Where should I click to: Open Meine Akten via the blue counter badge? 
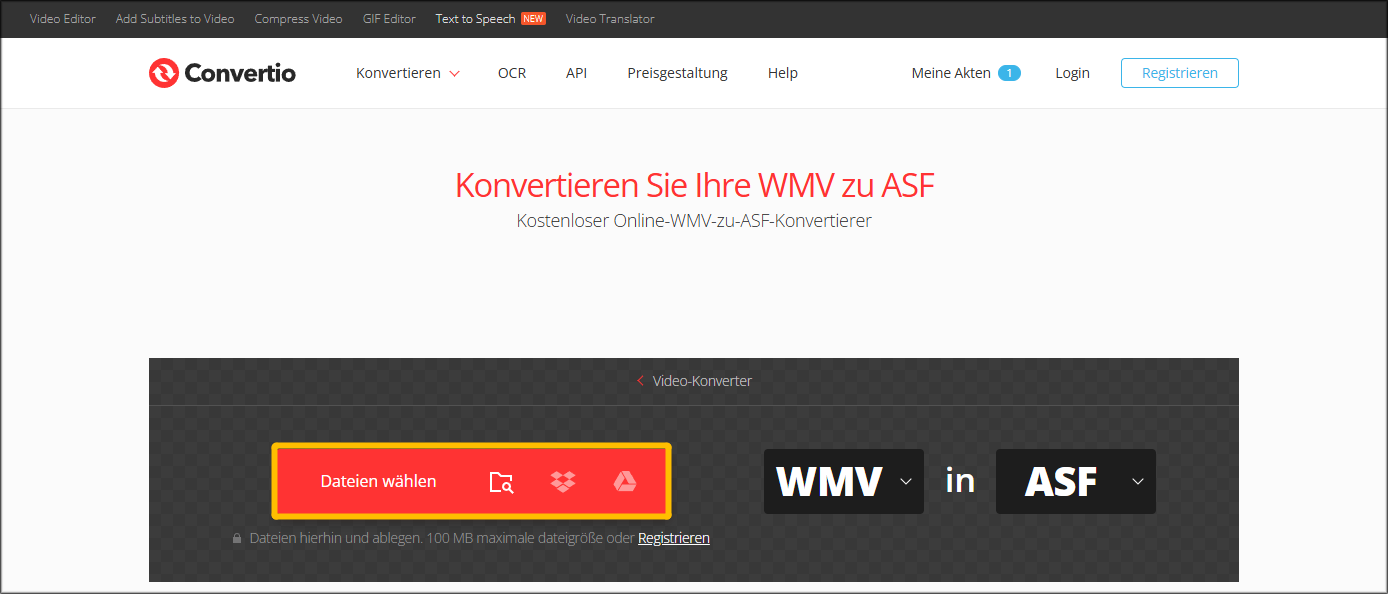1010,72
